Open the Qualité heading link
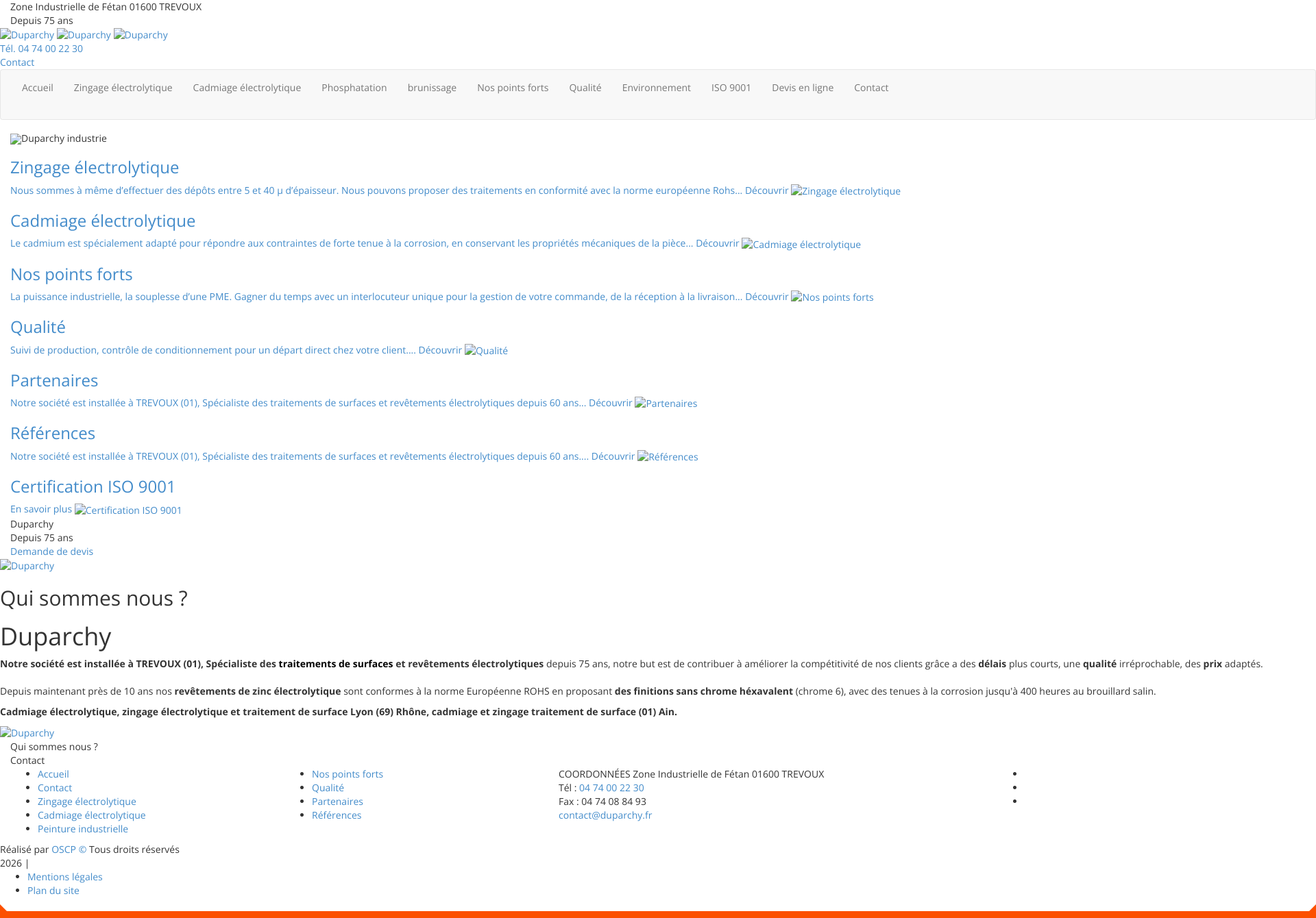 [38, 327]
